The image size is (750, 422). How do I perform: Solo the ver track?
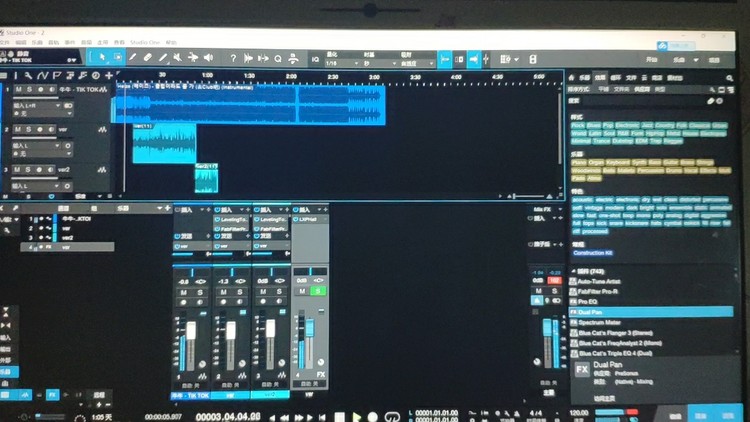pos(29,129)
